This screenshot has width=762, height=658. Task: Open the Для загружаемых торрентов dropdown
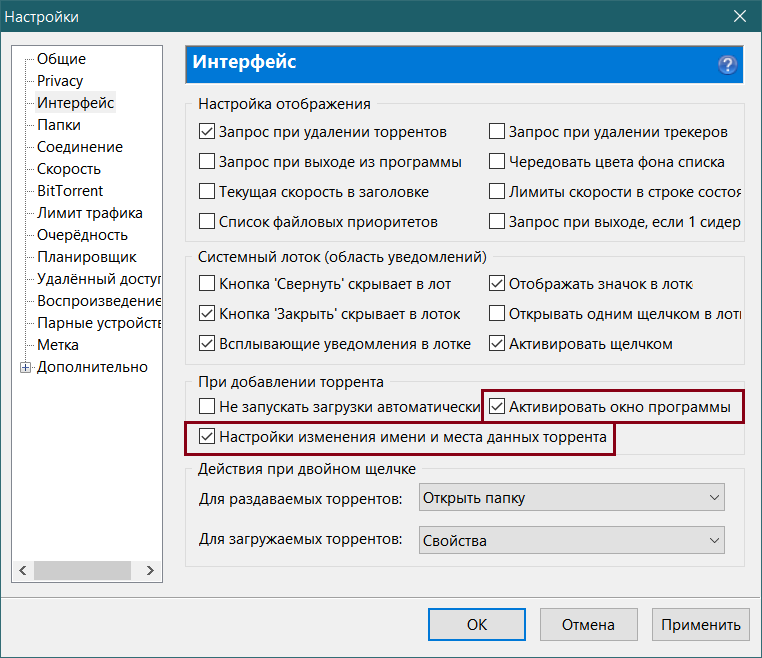[x=572, y=540]
